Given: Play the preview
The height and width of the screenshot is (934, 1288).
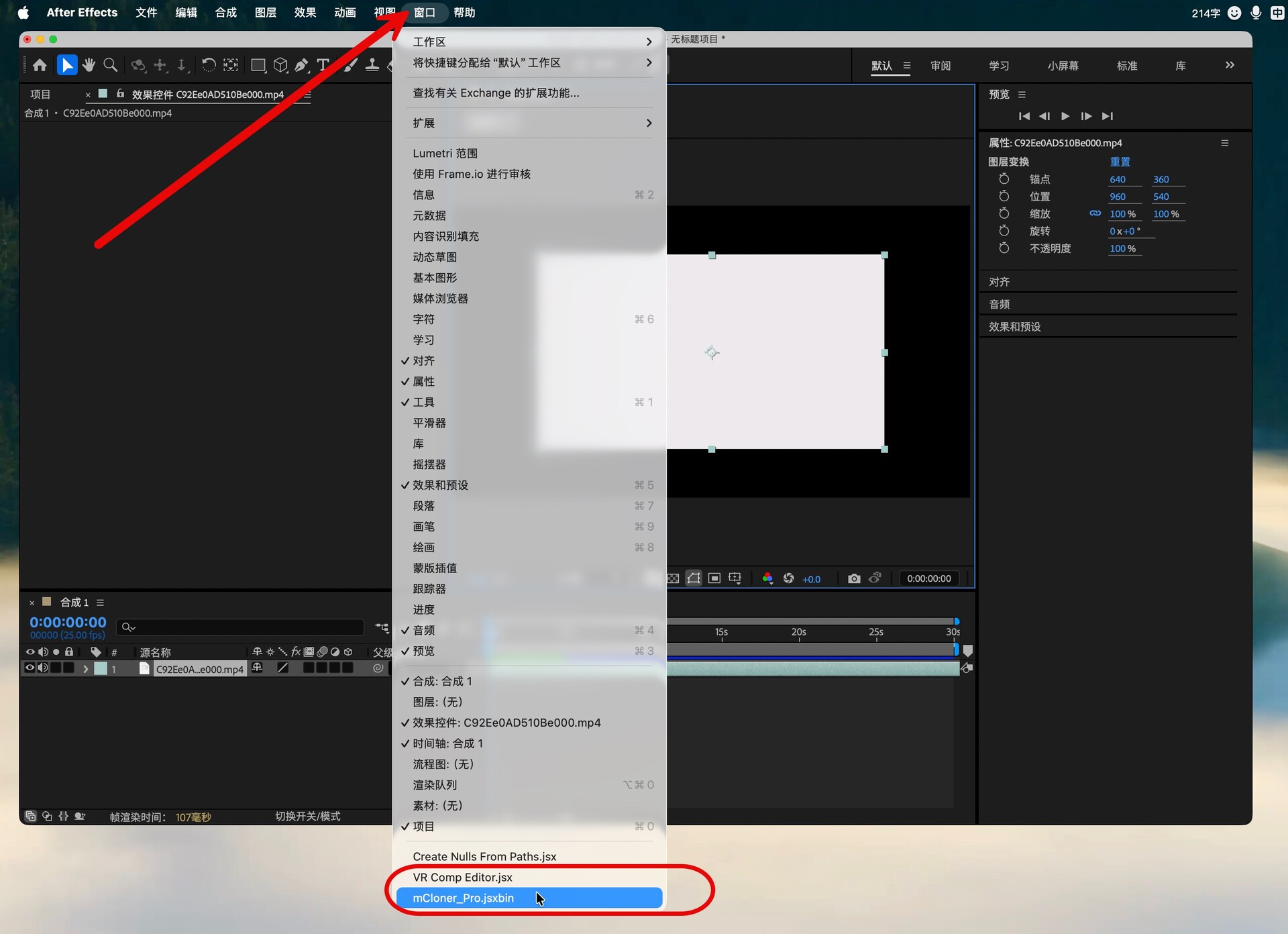Looking at the screenshot, I should coord(1065,116).
